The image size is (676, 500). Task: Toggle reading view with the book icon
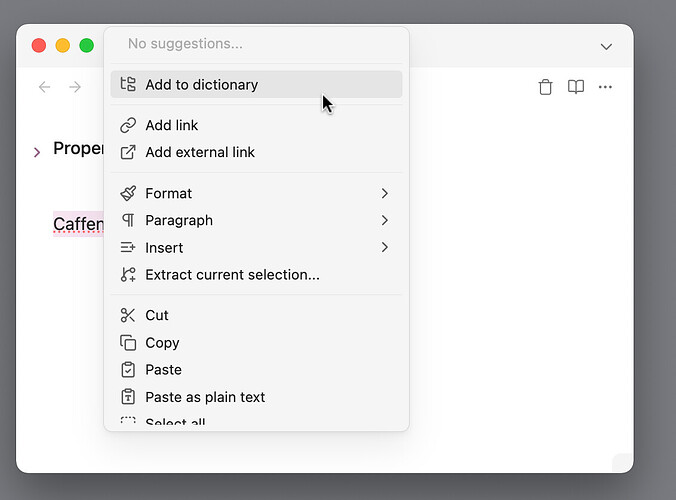click(576, 87)
